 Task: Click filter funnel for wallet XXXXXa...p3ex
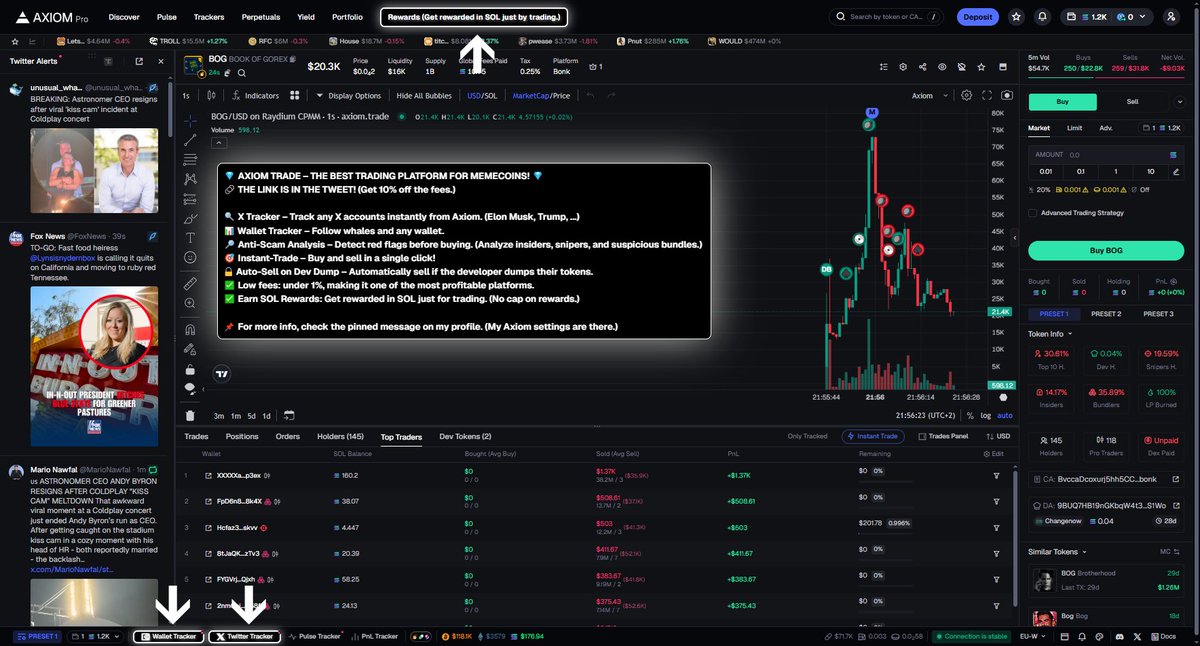pos(996,475)
